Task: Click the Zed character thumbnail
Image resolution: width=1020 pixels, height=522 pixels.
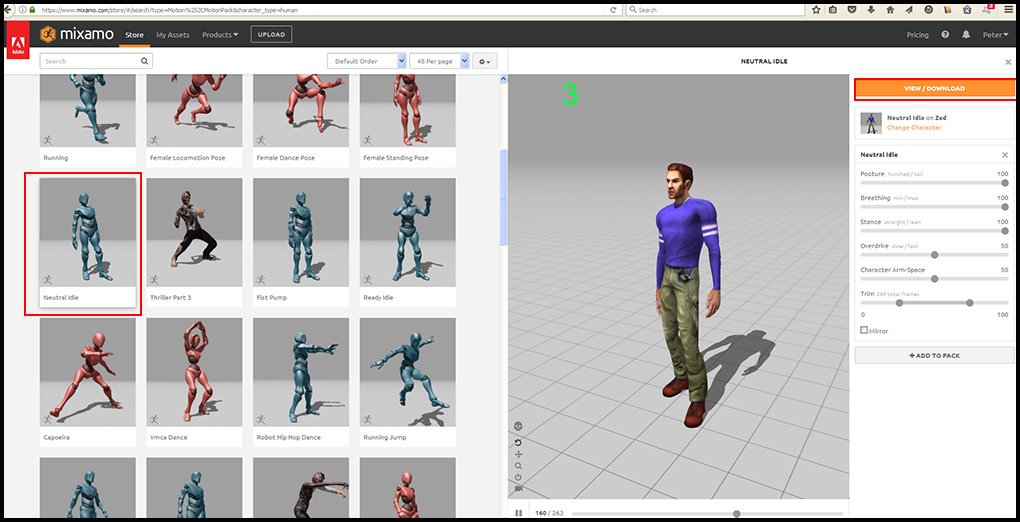Action: click(871, 123)
